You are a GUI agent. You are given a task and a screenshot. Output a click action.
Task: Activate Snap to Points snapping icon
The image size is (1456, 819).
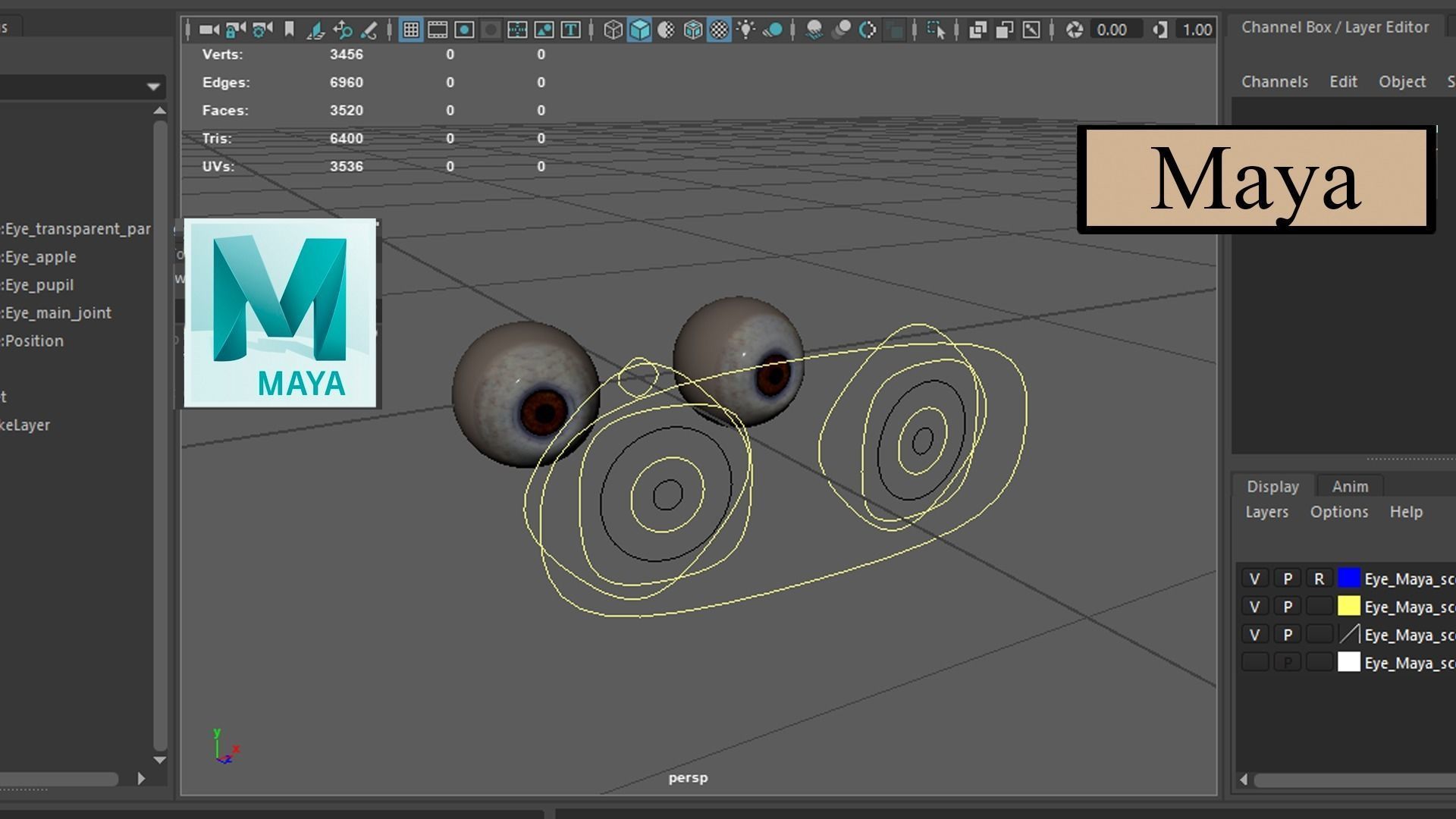pyautogui.click(x=369, y=30)
